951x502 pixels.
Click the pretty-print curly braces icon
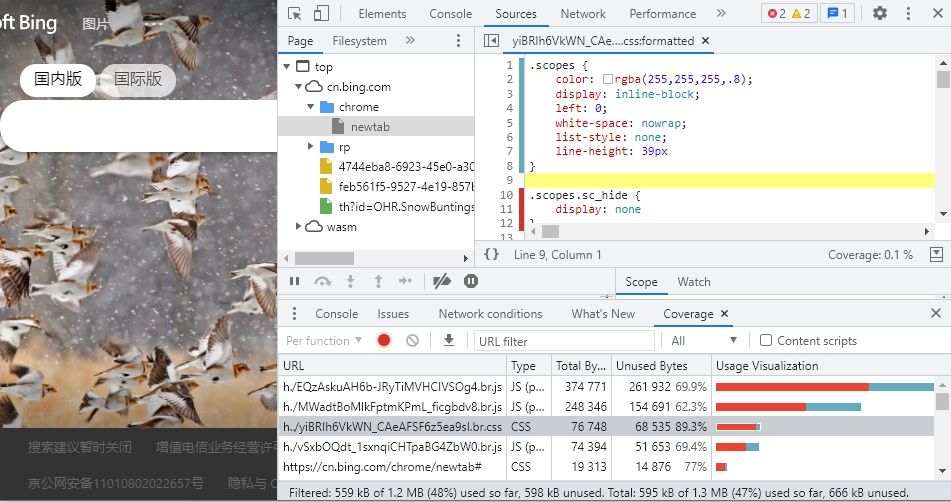pyautogui.click(x=491, y=255)
